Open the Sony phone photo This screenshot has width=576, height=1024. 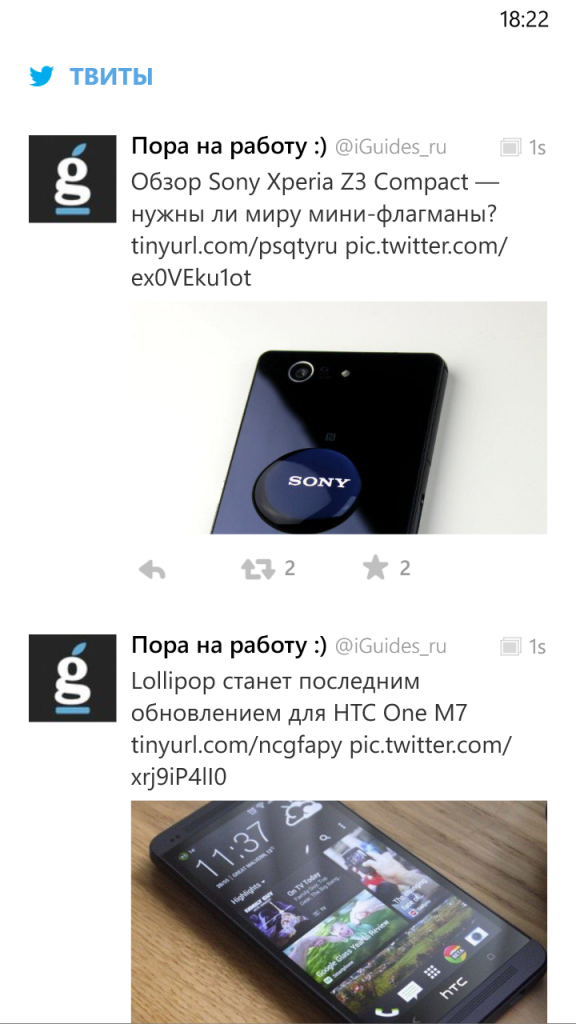(339, 417)
